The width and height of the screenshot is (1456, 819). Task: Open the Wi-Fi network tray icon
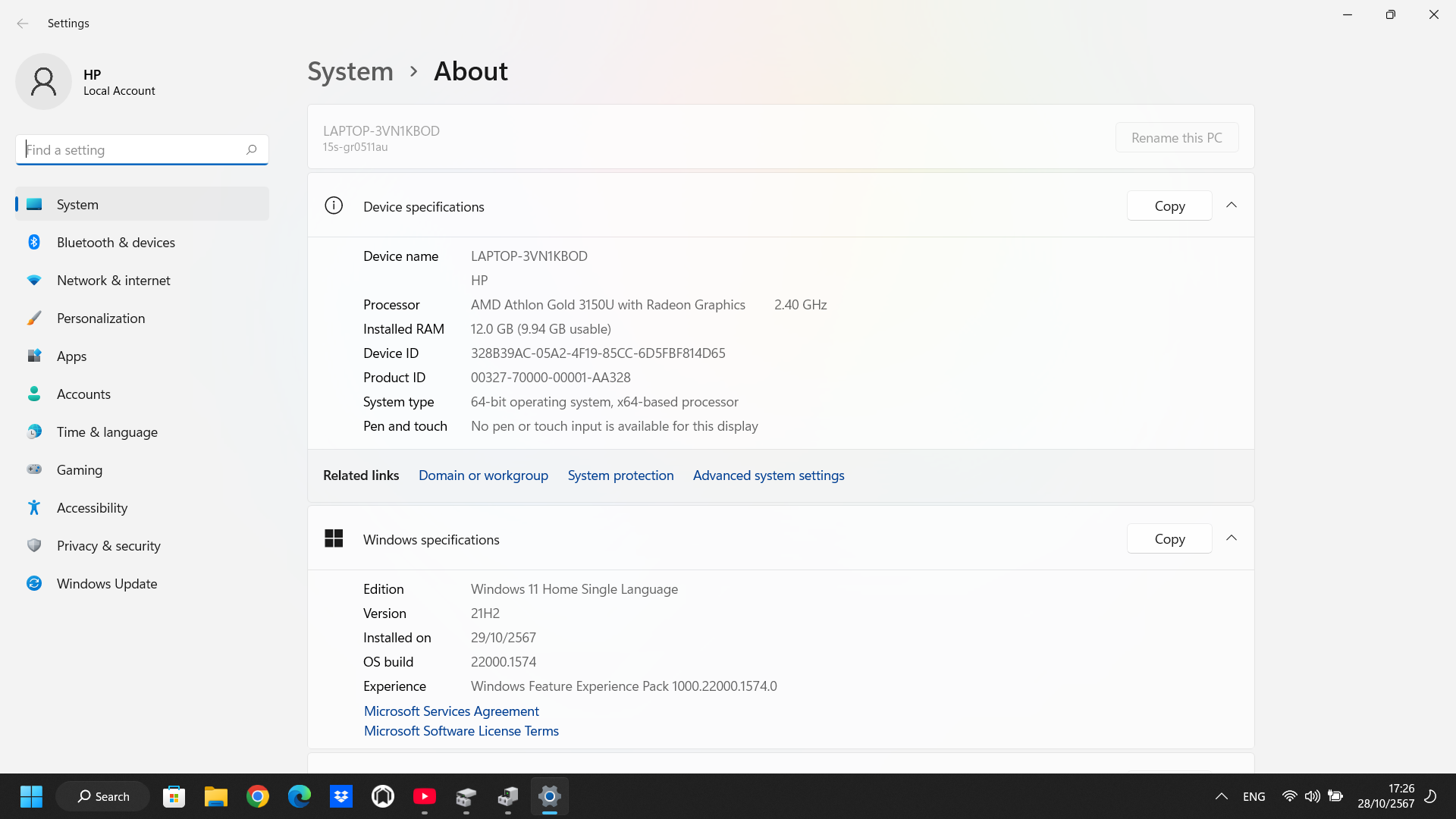(1289, 796)
